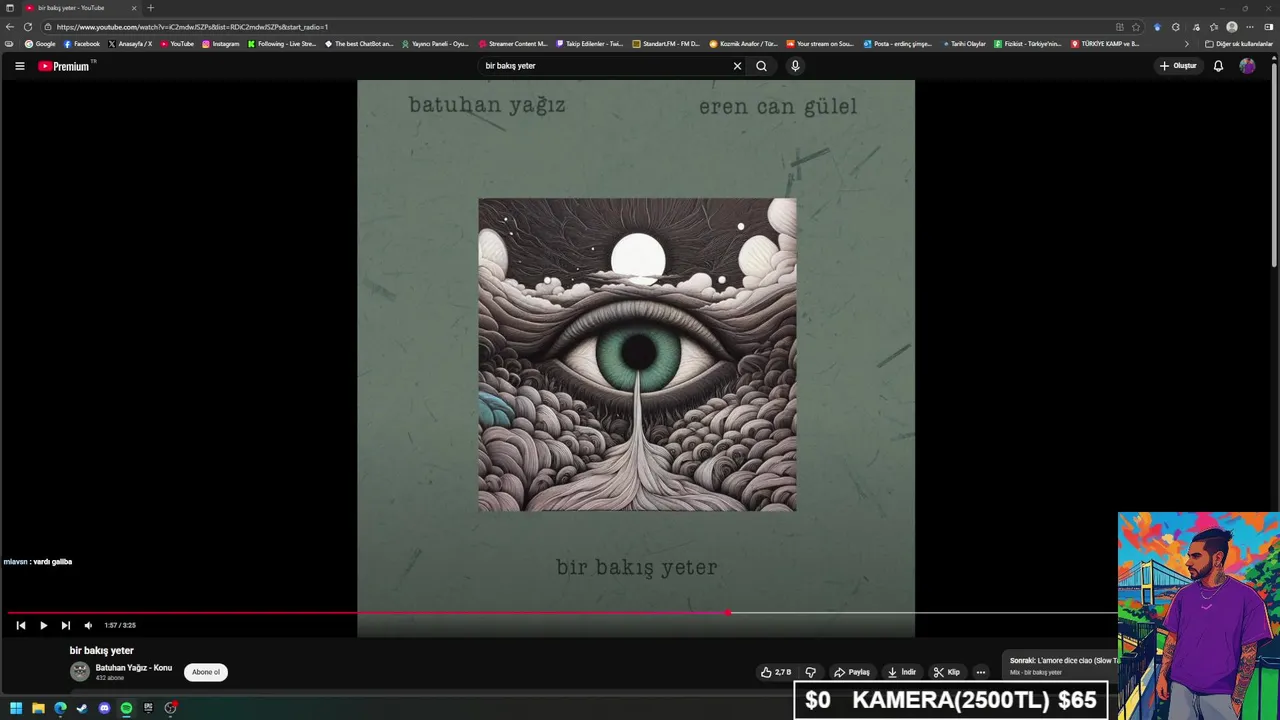Image resolution: width=1280 pixels, height=720 pixels.
Task: Download the video with İndir
Action: point(901,672)
